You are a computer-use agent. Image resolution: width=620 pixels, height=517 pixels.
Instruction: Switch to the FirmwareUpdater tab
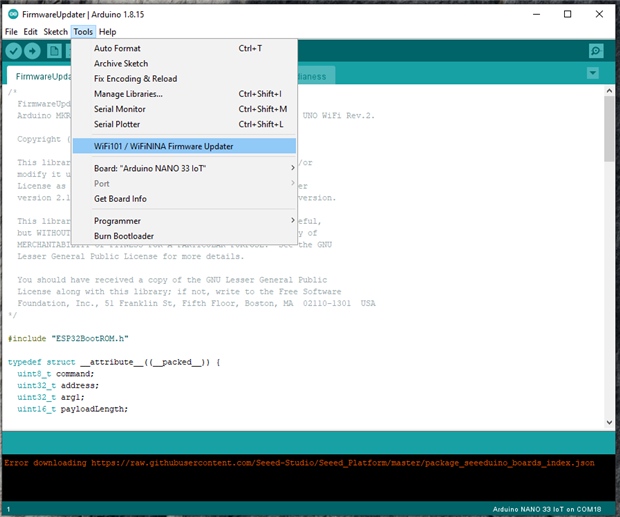click(x=40, y=76)
